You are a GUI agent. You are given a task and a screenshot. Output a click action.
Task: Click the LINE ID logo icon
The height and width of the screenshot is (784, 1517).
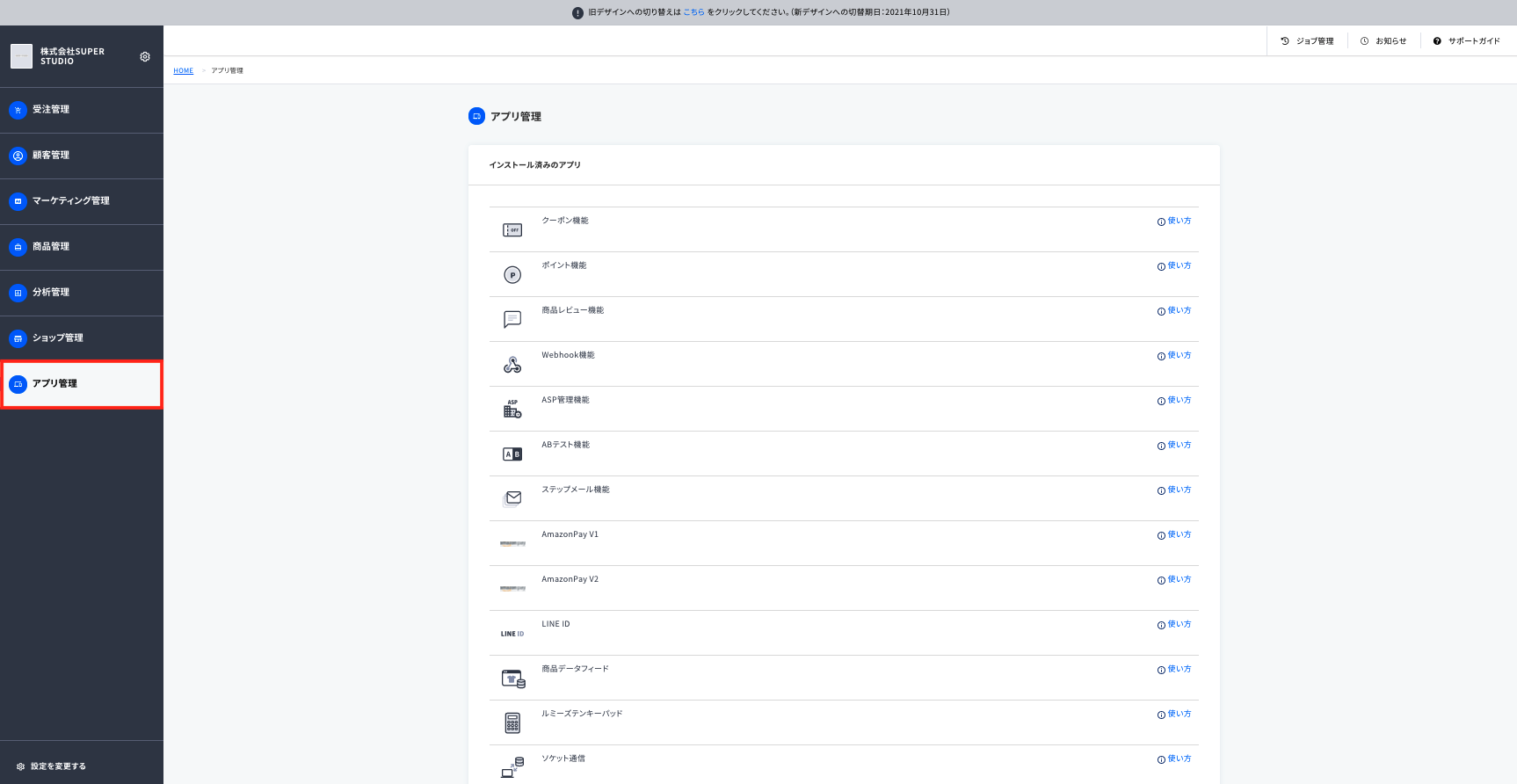point(512,634)
